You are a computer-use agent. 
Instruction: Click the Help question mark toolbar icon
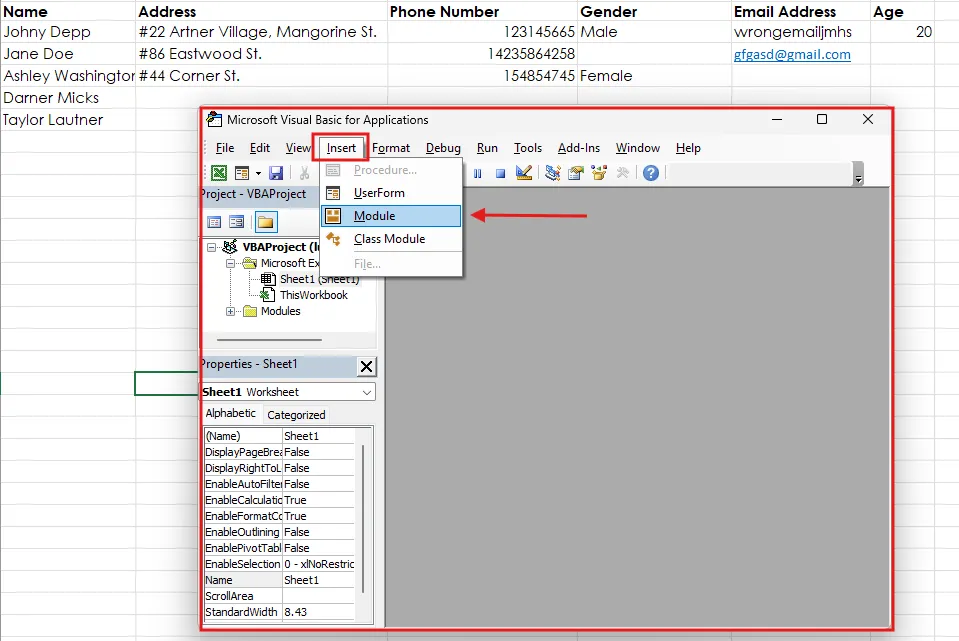point(650,172)
